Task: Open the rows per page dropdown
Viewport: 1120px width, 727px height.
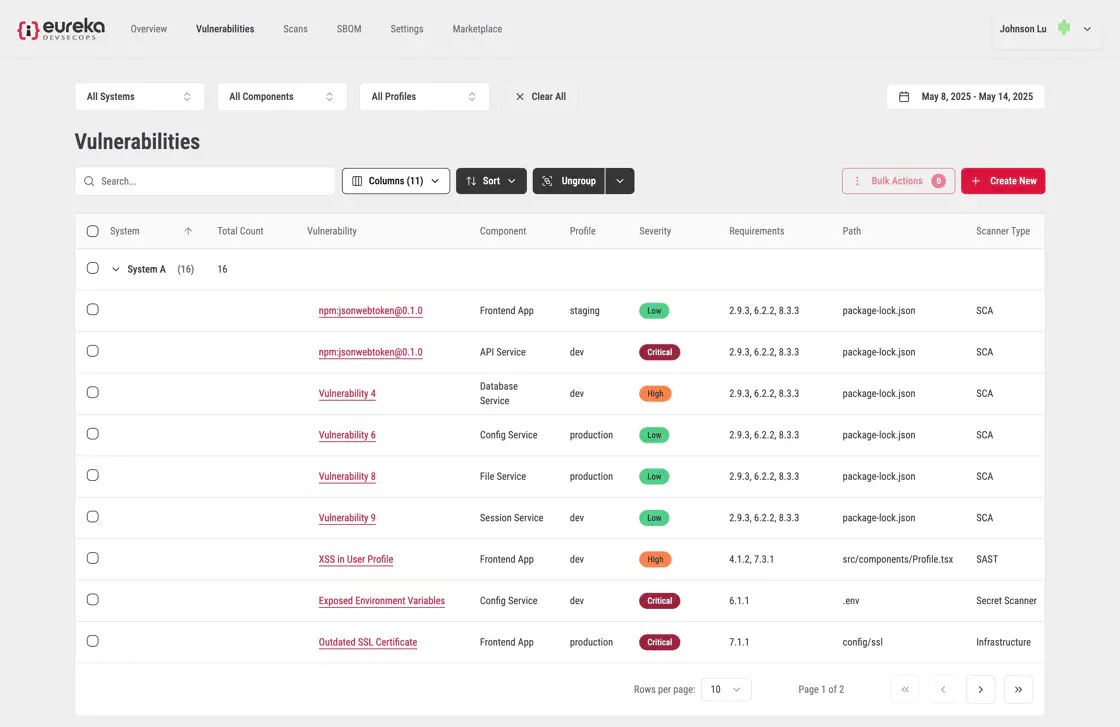Action: point(726,689)
